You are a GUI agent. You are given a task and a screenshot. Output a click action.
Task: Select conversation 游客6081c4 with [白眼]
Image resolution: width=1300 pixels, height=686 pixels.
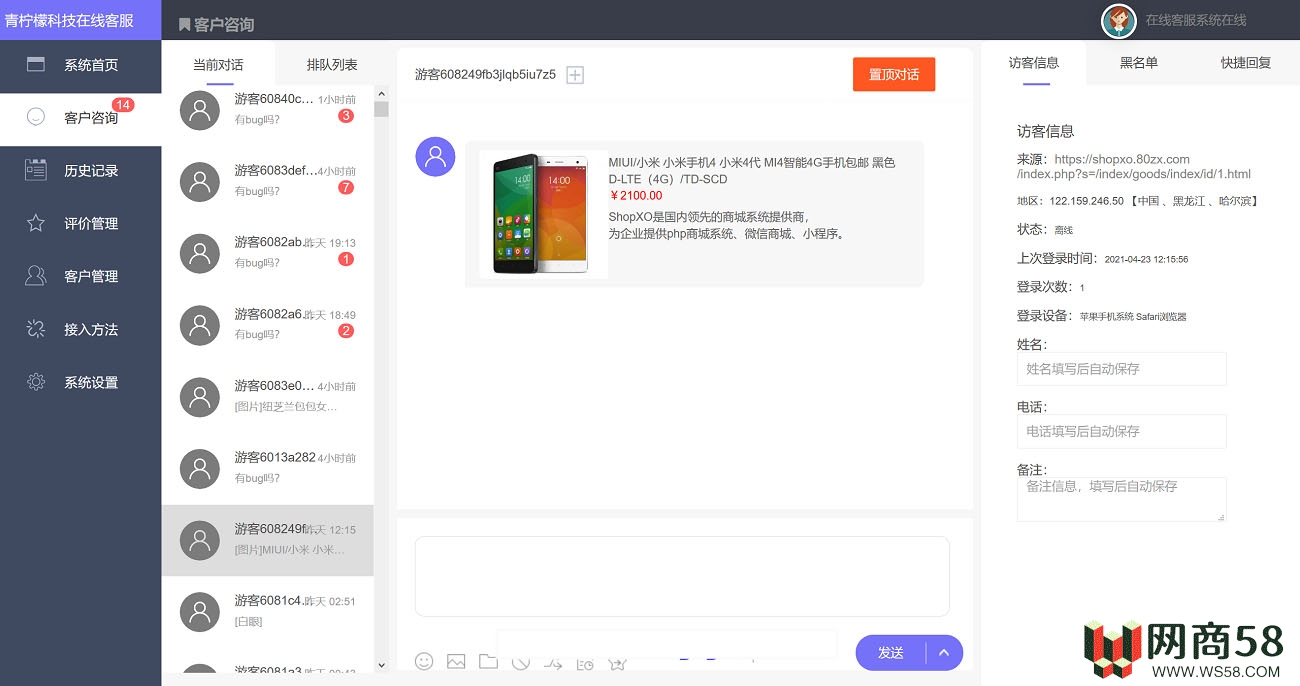[268, 612]
